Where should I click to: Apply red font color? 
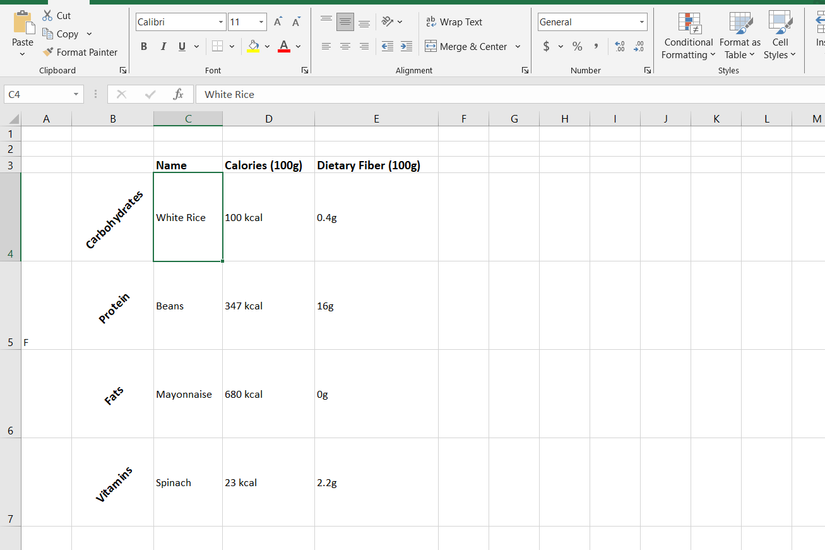[284, 46]
